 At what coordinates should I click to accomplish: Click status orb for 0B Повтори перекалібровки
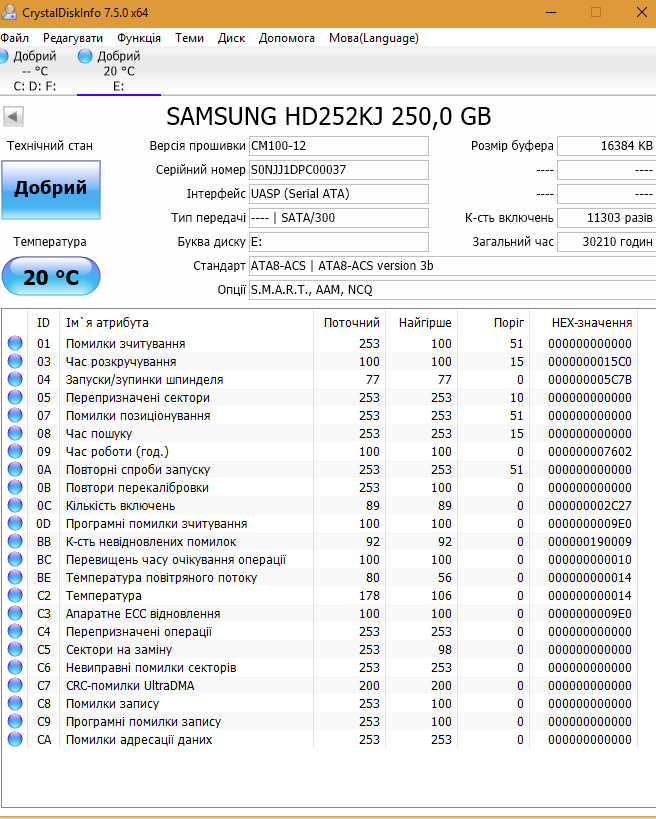15,487
